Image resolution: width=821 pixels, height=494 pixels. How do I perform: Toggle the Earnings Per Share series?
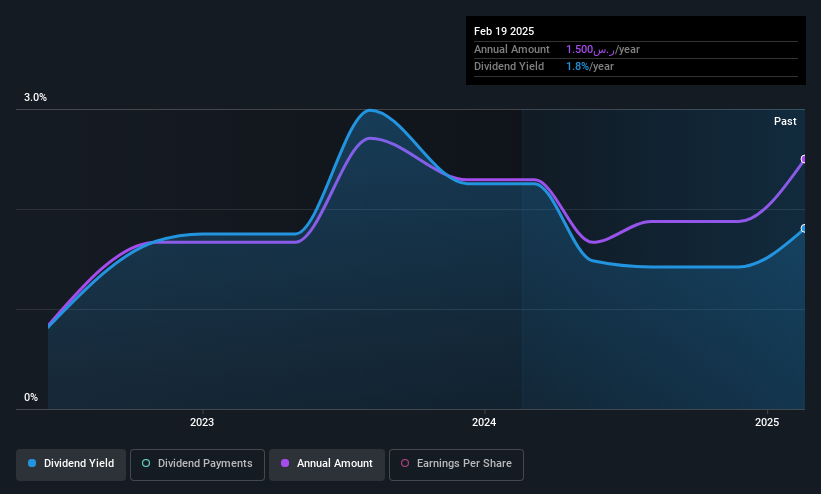tap(456, 464)
